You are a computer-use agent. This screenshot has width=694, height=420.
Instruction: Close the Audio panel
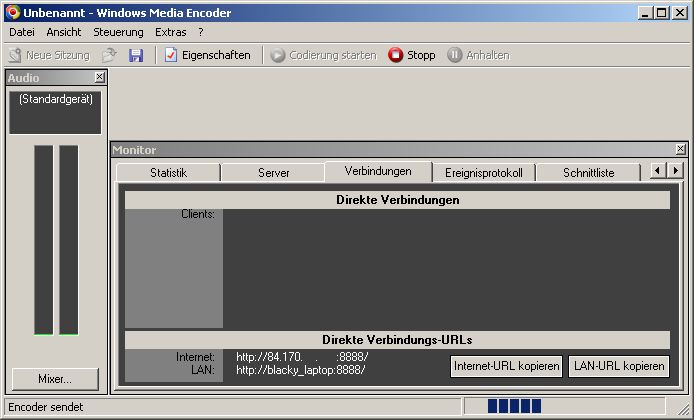click(x=99, y=77)
